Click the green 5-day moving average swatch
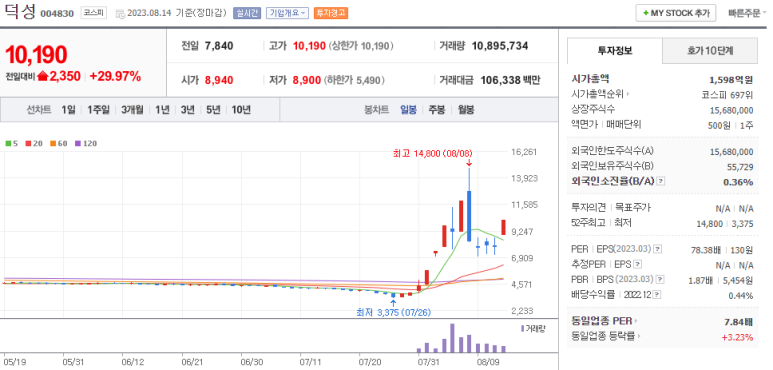 8,143
